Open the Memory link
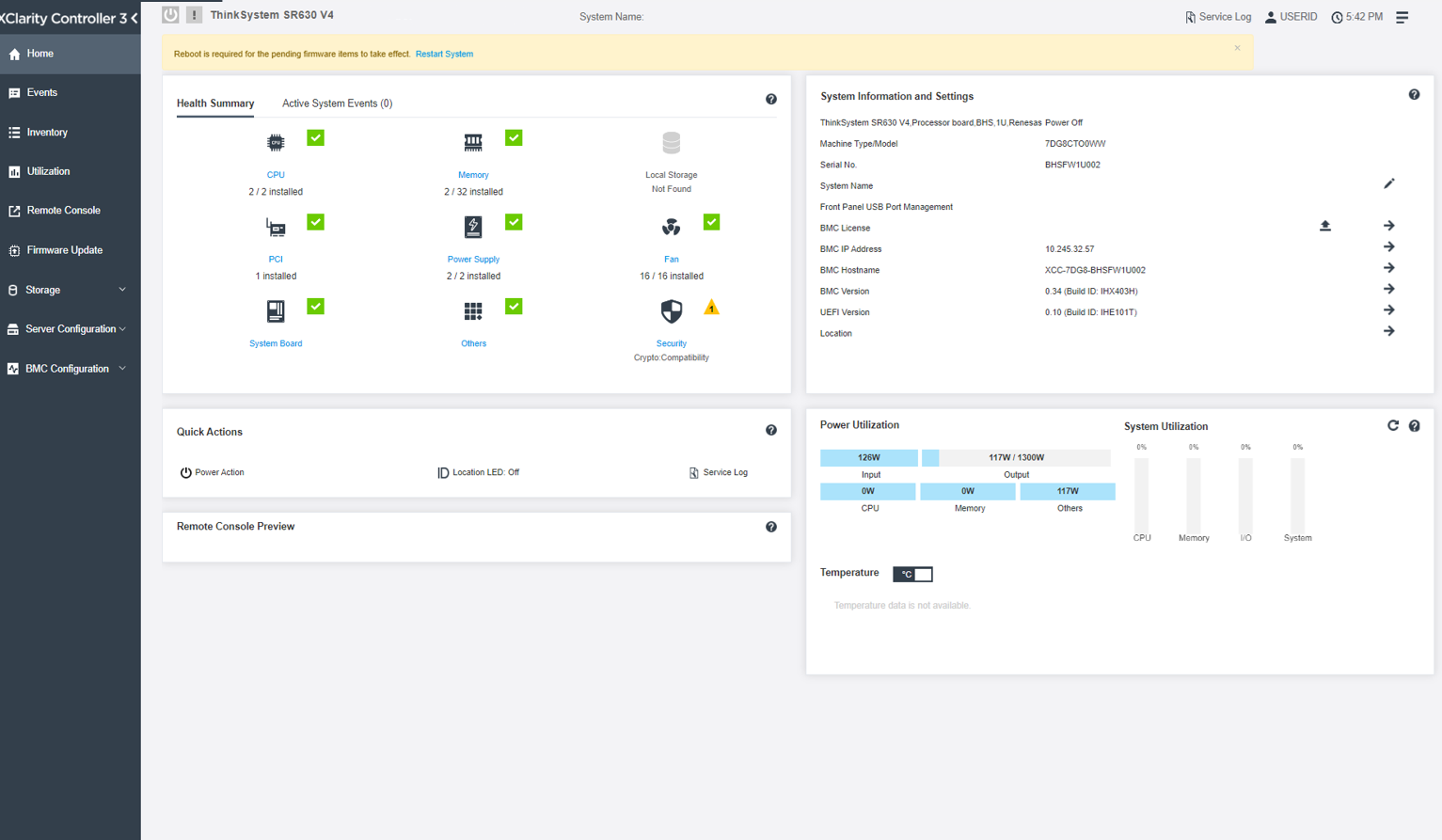Screen dimensions: 1442x840 pos(473,175)
